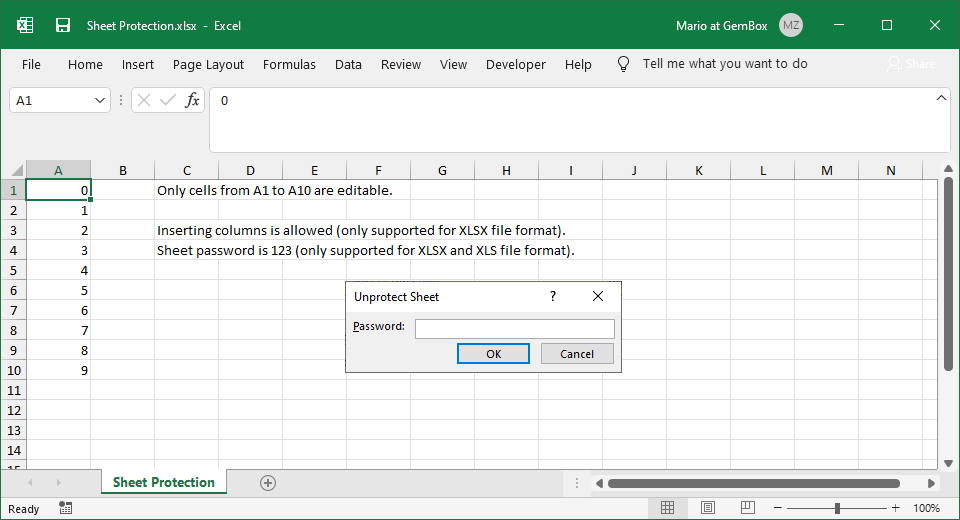Expand the formula bar chevron
This screenshot has width=960, height=520.
click(941, 98)
